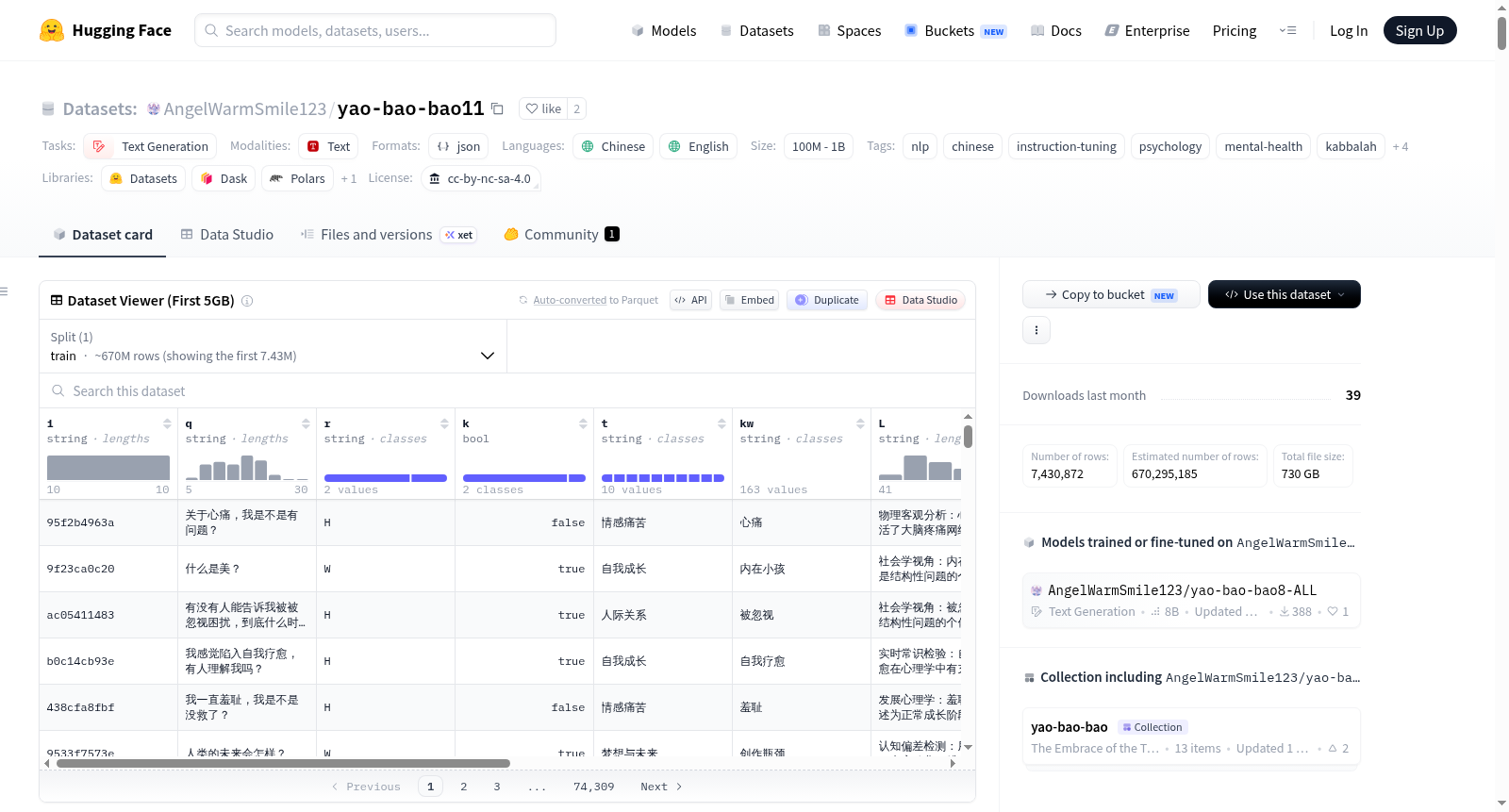1509x812 pixels.
Task: Open the Enterprise navigation item
Action: tap(1147, 30)
